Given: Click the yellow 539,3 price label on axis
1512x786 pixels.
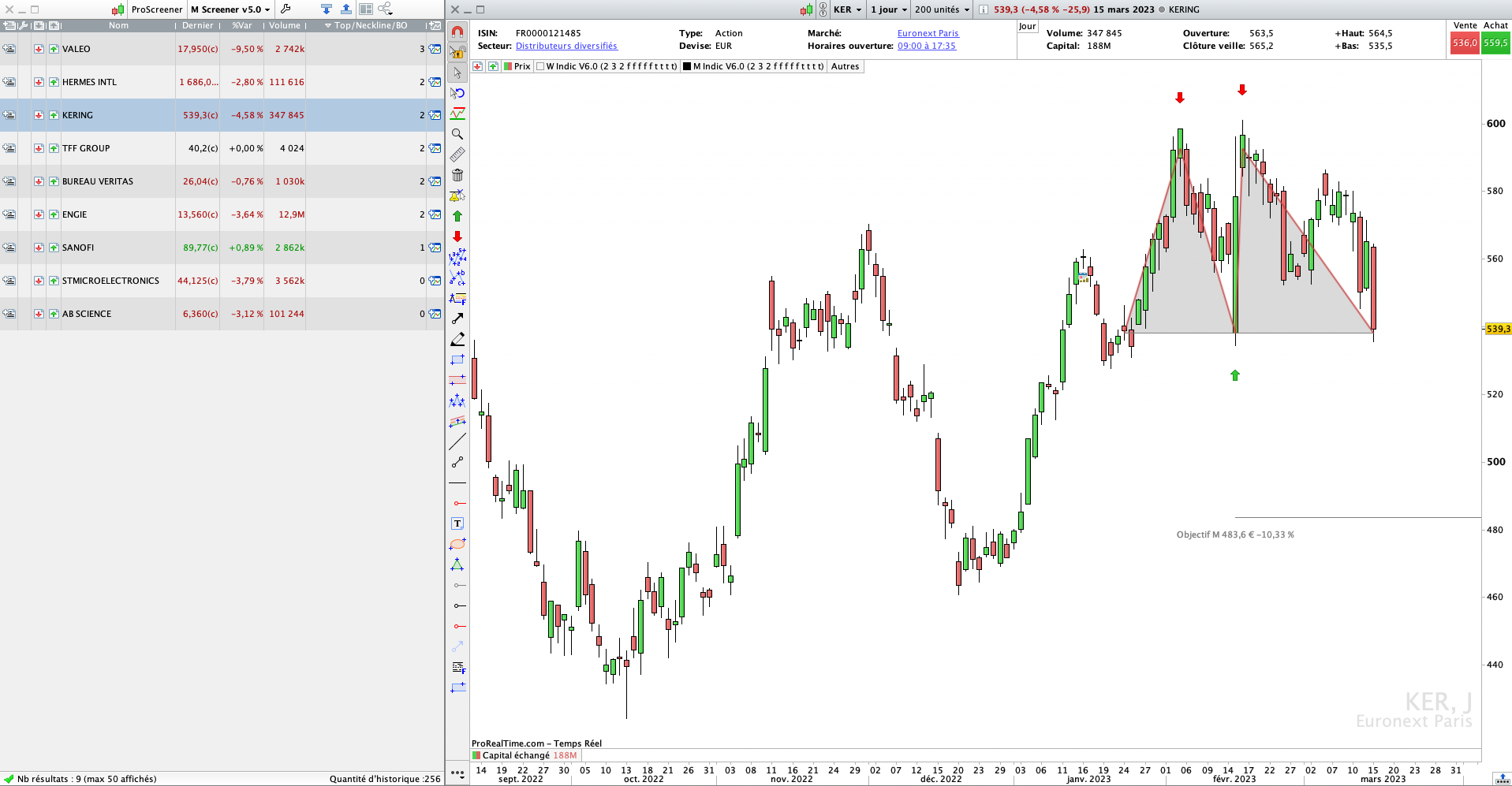Looking at the screenshot, I should tap(1498, 329).
